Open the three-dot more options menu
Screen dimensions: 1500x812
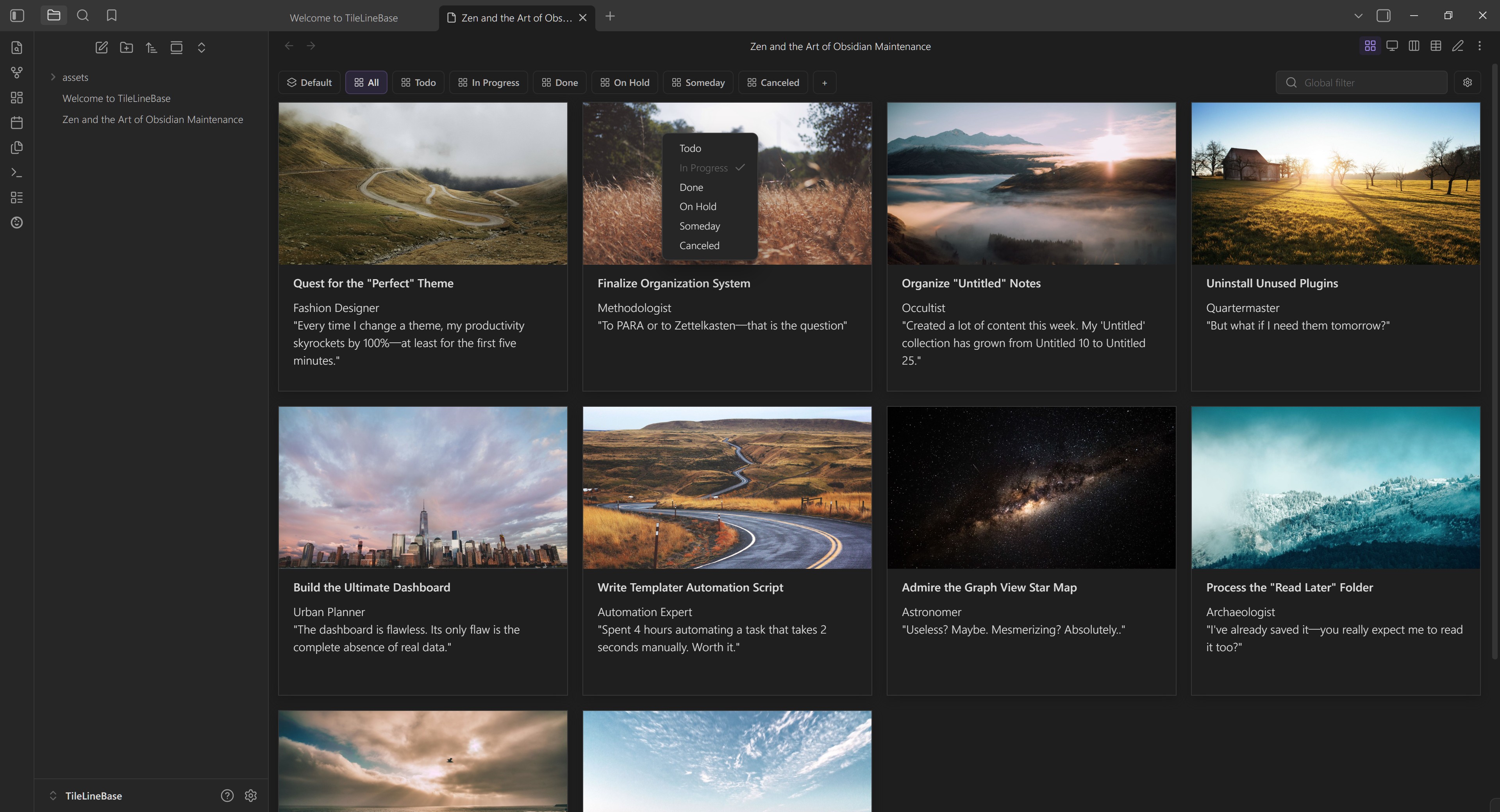(1480, 45)
